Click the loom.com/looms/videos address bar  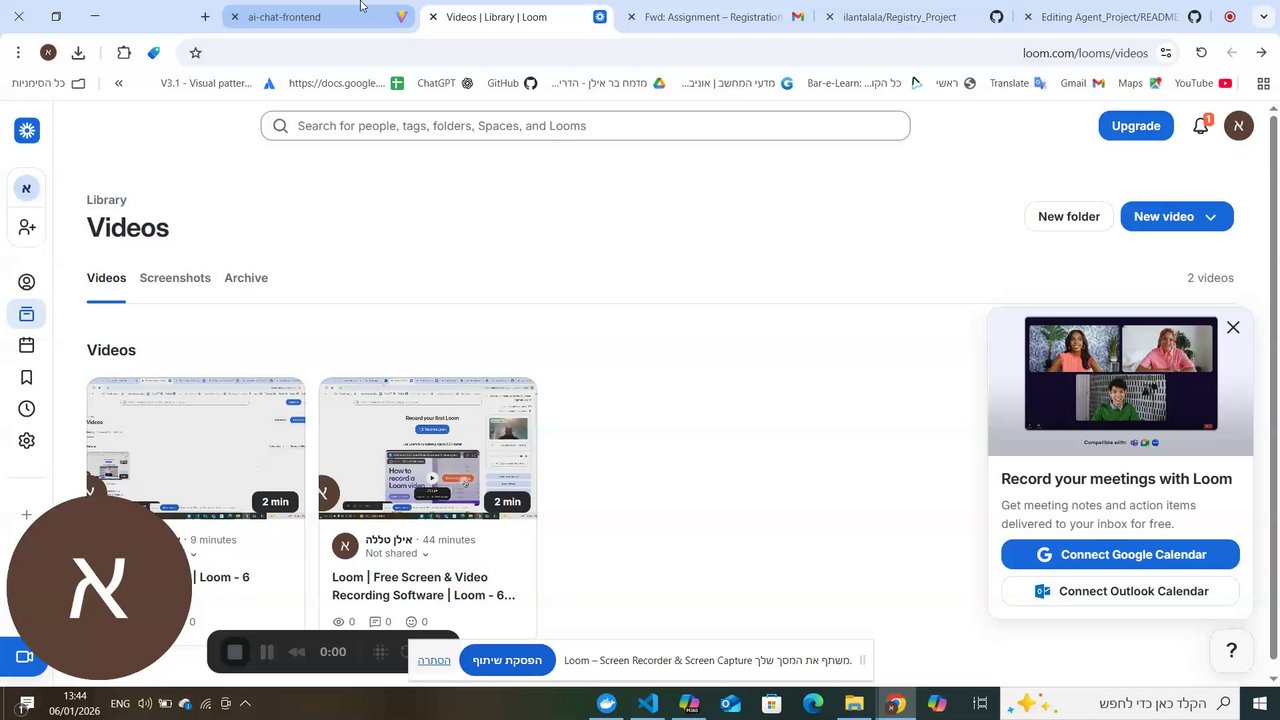pyautogui.click(x=1084, y=53)
